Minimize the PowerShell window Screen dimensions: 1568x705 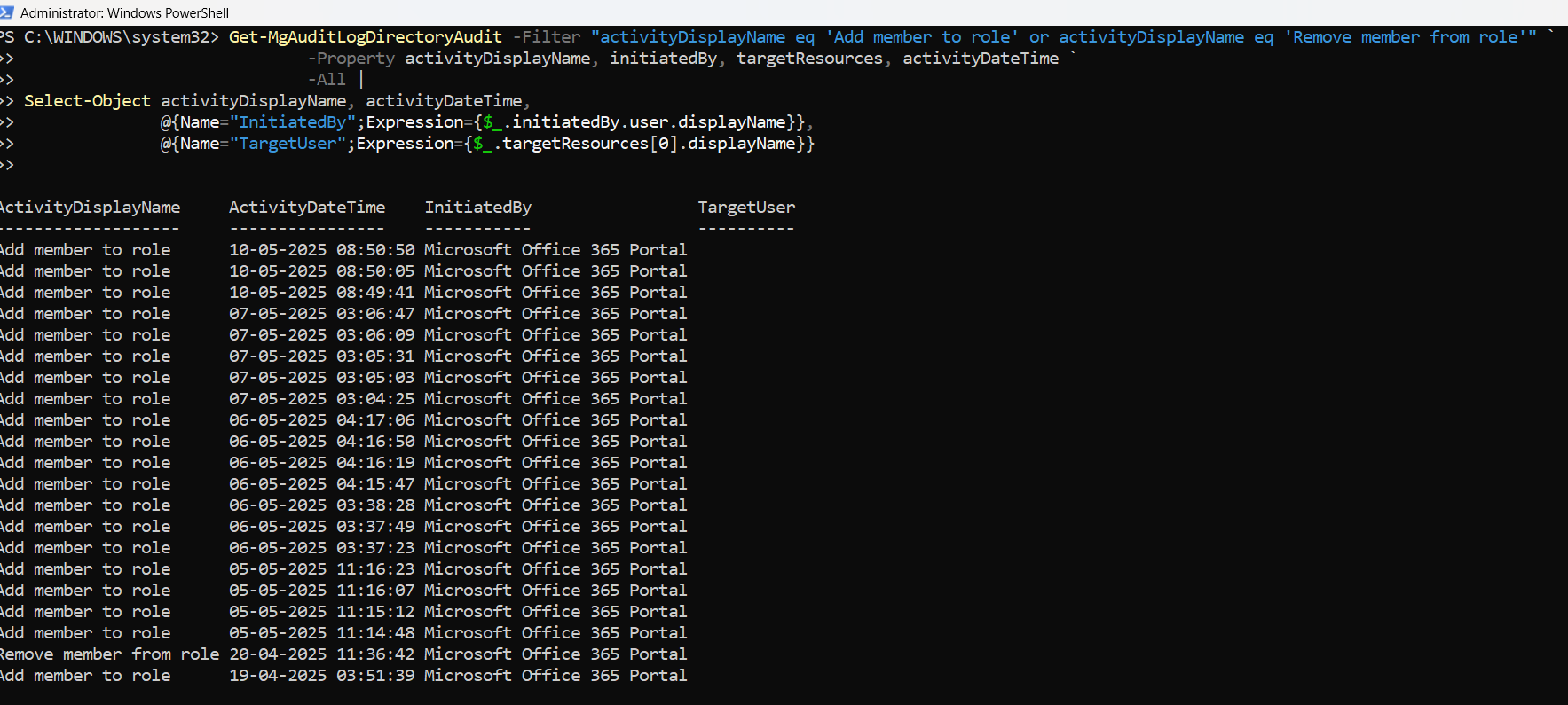[1563, 12]
